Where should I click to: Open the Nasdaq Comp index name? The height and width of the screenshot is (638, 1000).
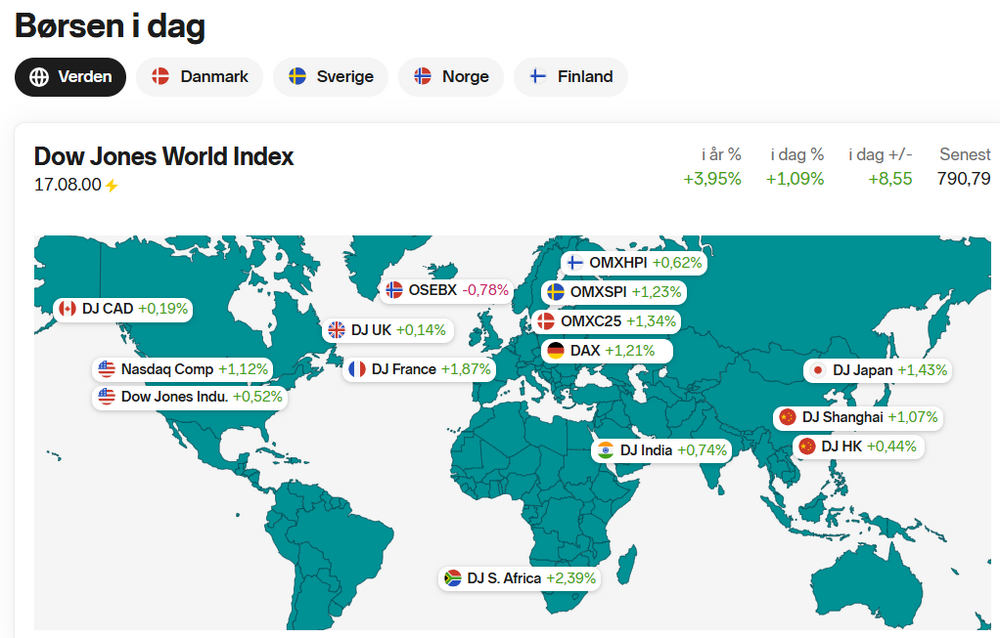[x=167, y=369]
